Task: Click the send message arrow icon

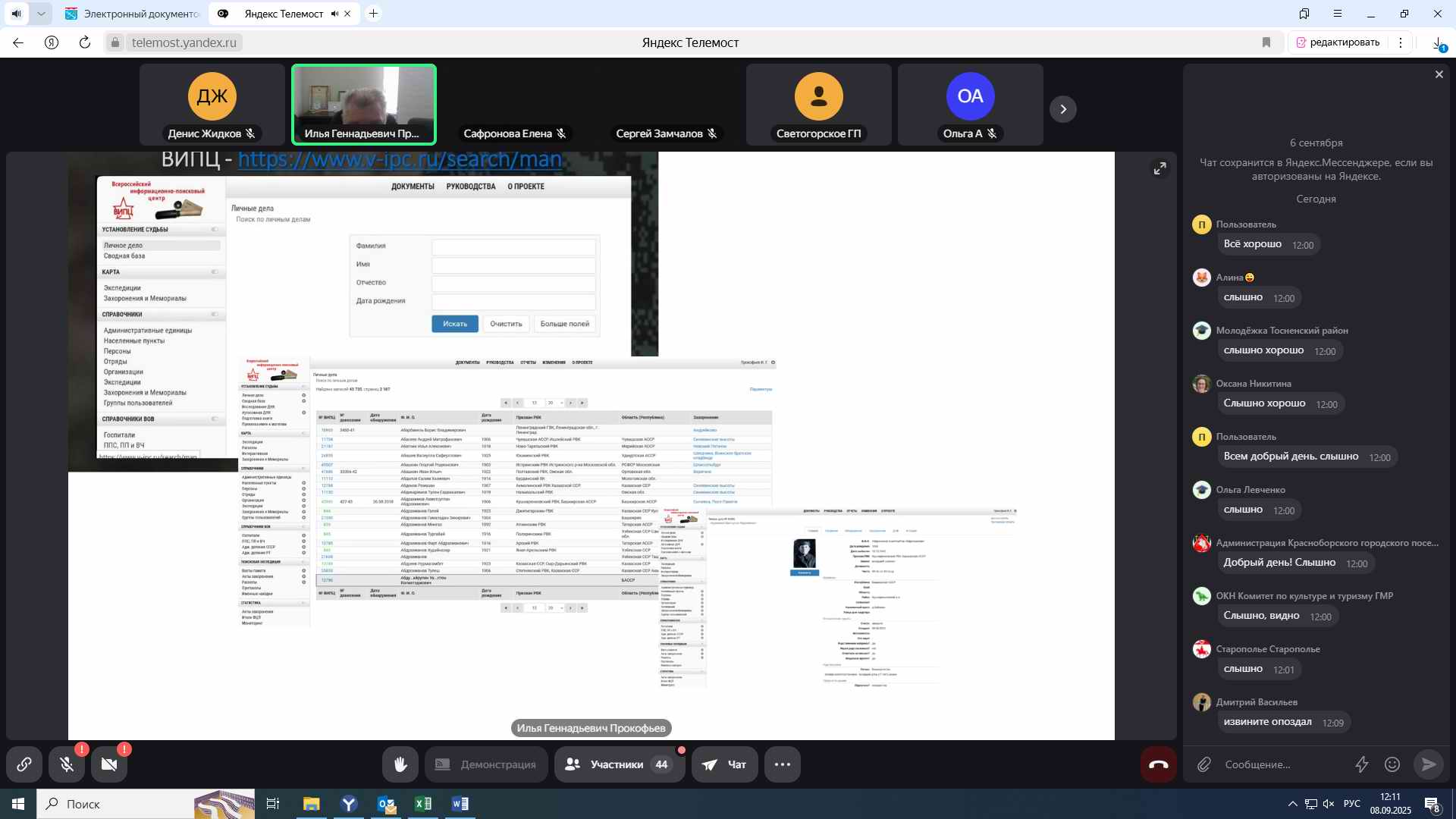Action: [x=1429, y=764]
